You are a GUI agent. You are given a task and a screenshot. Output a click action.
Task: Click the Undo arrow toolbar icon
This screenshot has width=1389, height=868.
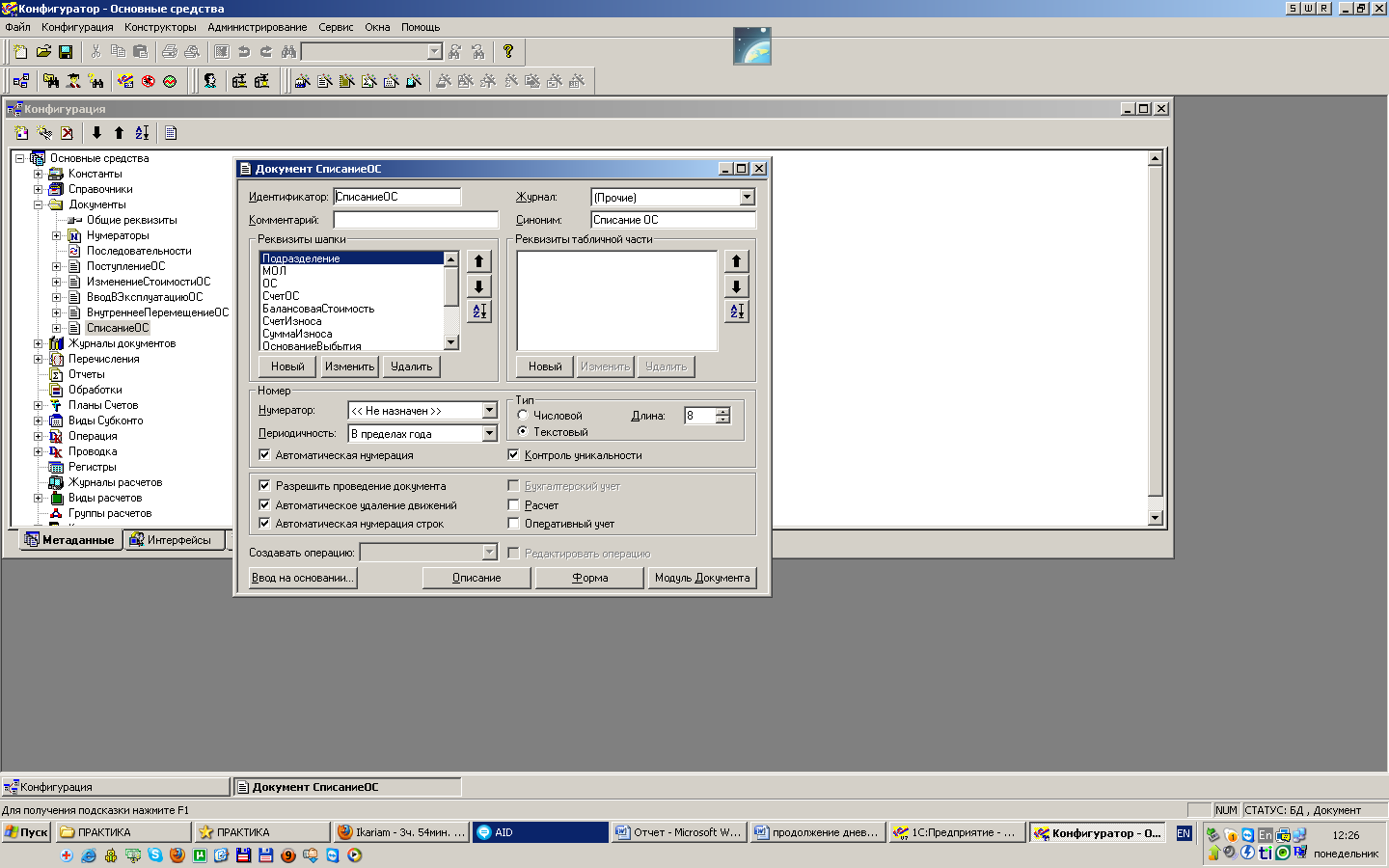click(x=244, y=51)
